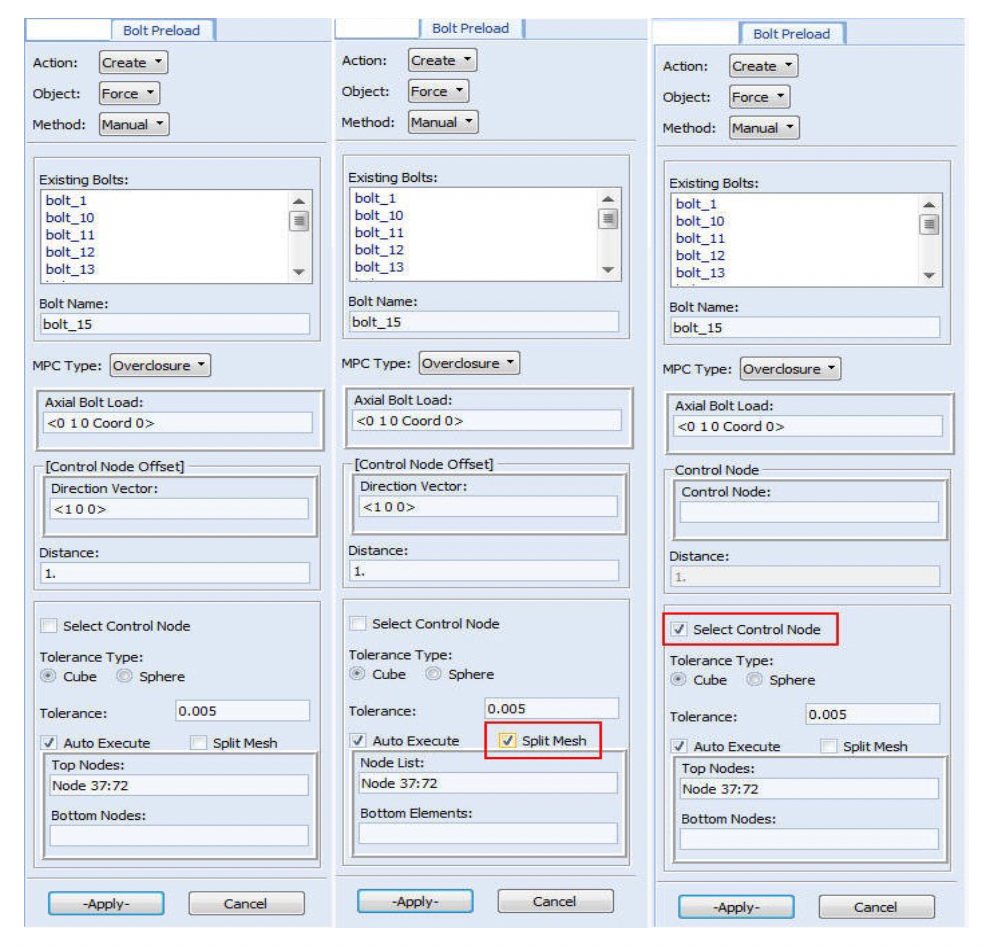The height and width of the screenshot is (946, 986).
Task: Uncheck Split Mesh in the middle panel
Action: click(x=507, y=740)
